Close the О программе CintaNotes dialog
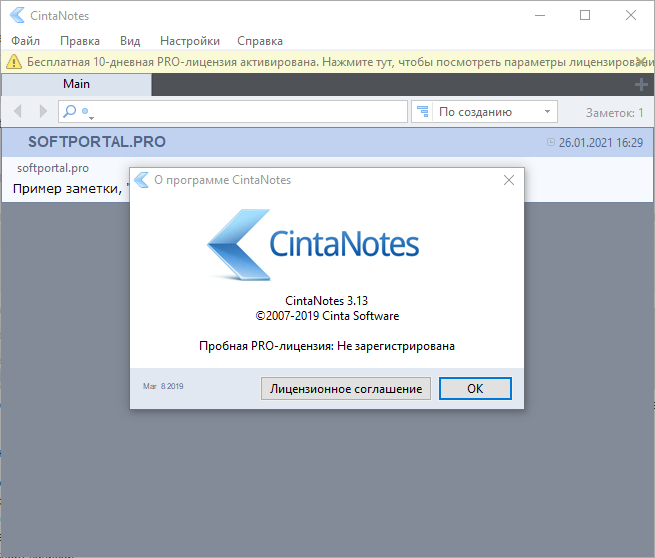Screen dimensions: 655x558 (x=509, y=180)
